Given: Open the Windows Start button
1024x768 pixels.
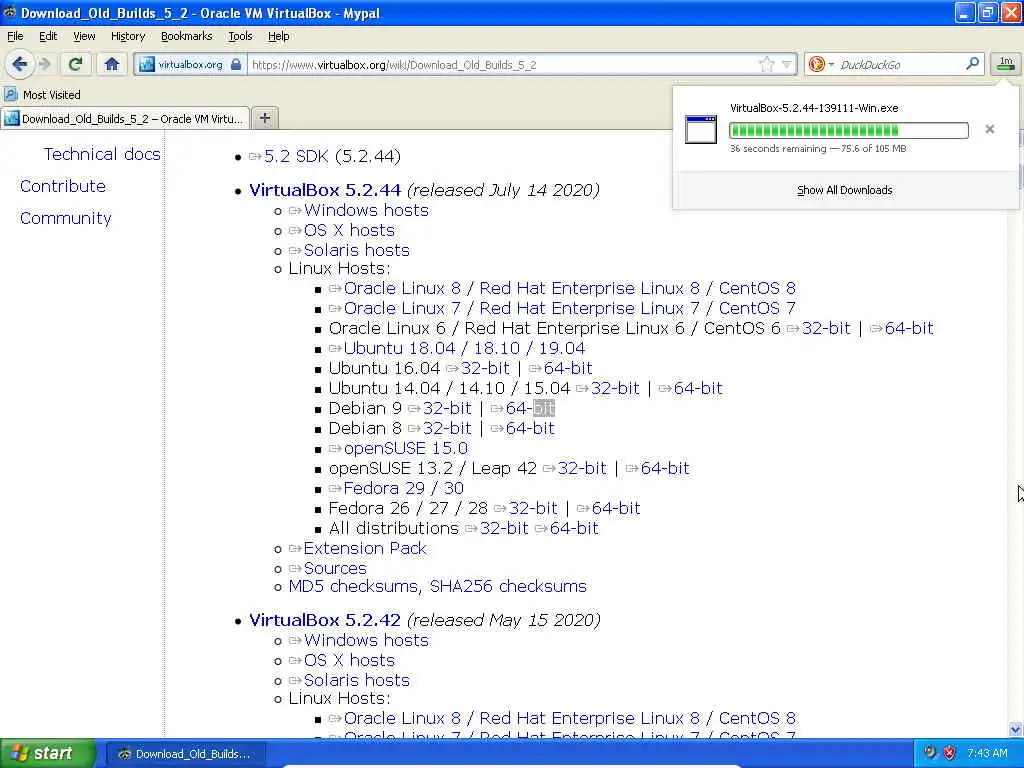Looking at the screenshot, I should point(48,753).
